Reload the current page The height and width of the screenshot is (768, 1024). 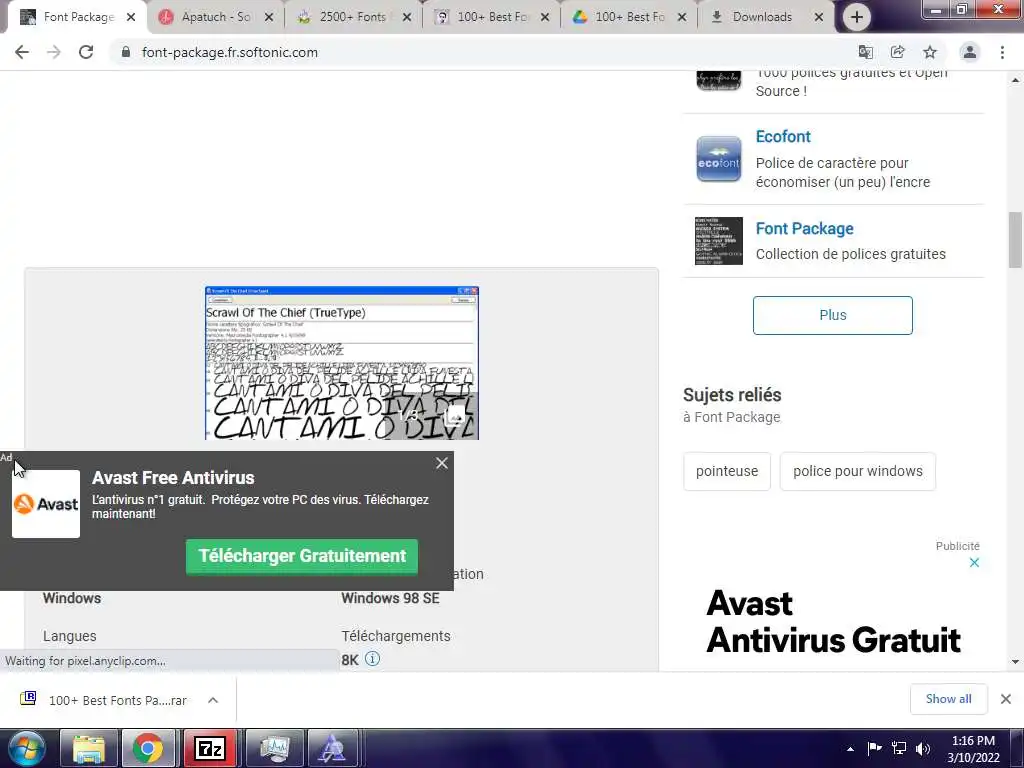pos(86,52)
